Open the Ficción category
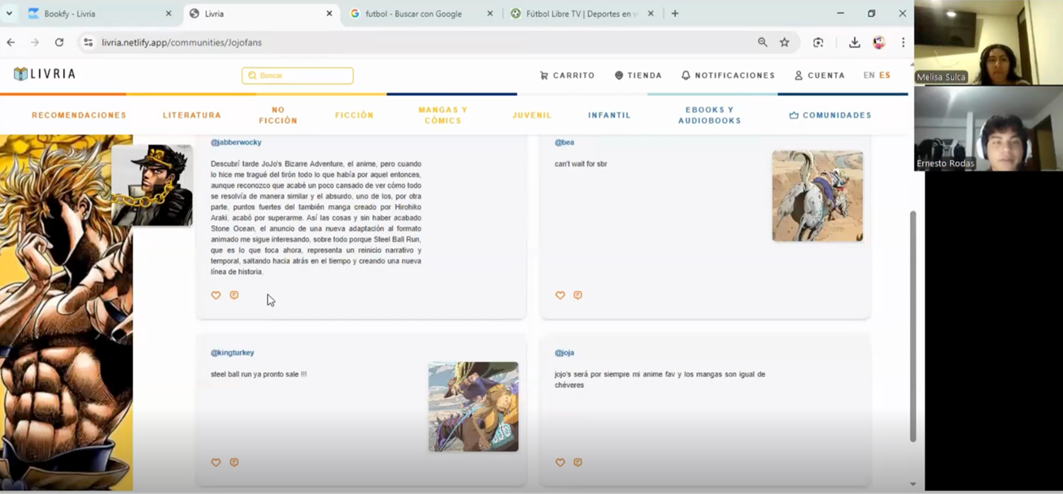 (x=355, y=115)
